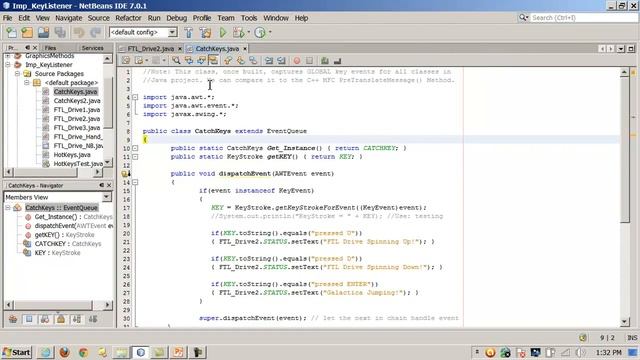Click the Redo toolbar icon

point(95,32)
